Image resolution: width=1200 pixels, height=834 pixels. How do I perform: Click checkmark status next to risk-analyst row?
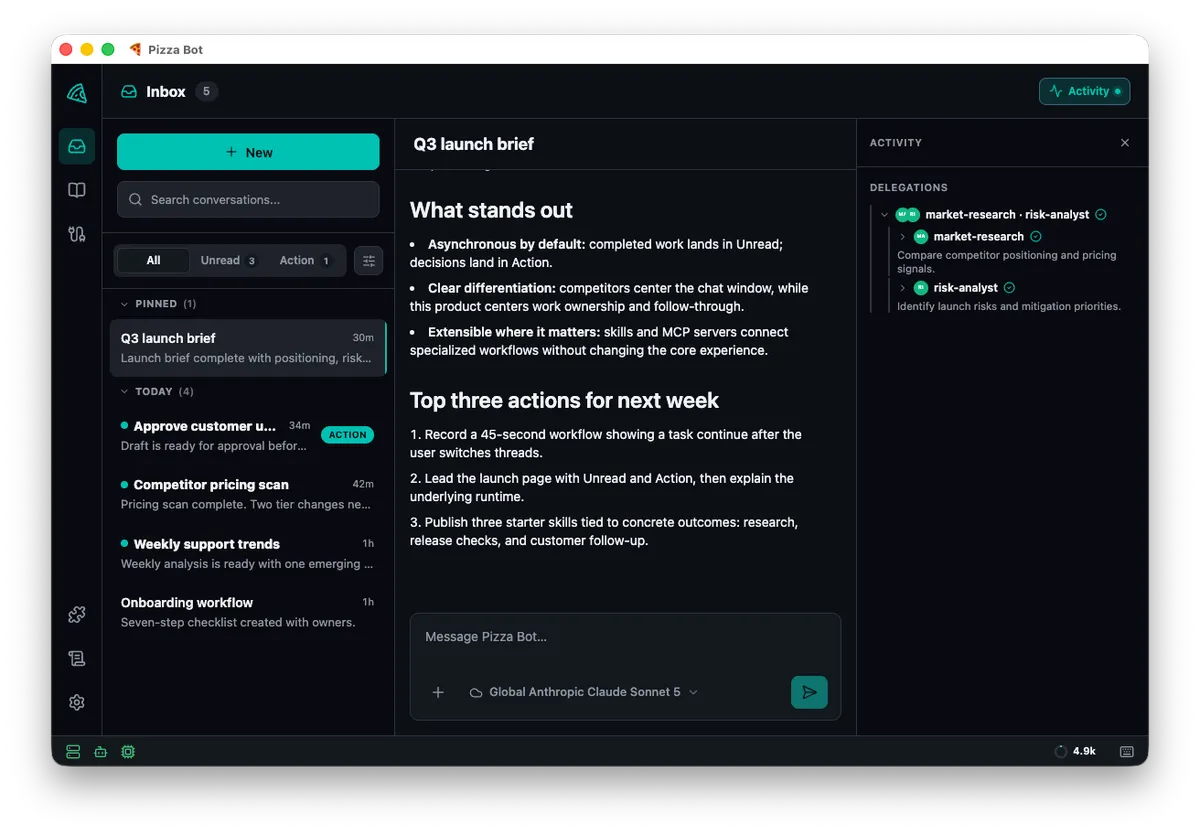[1009, 288]
